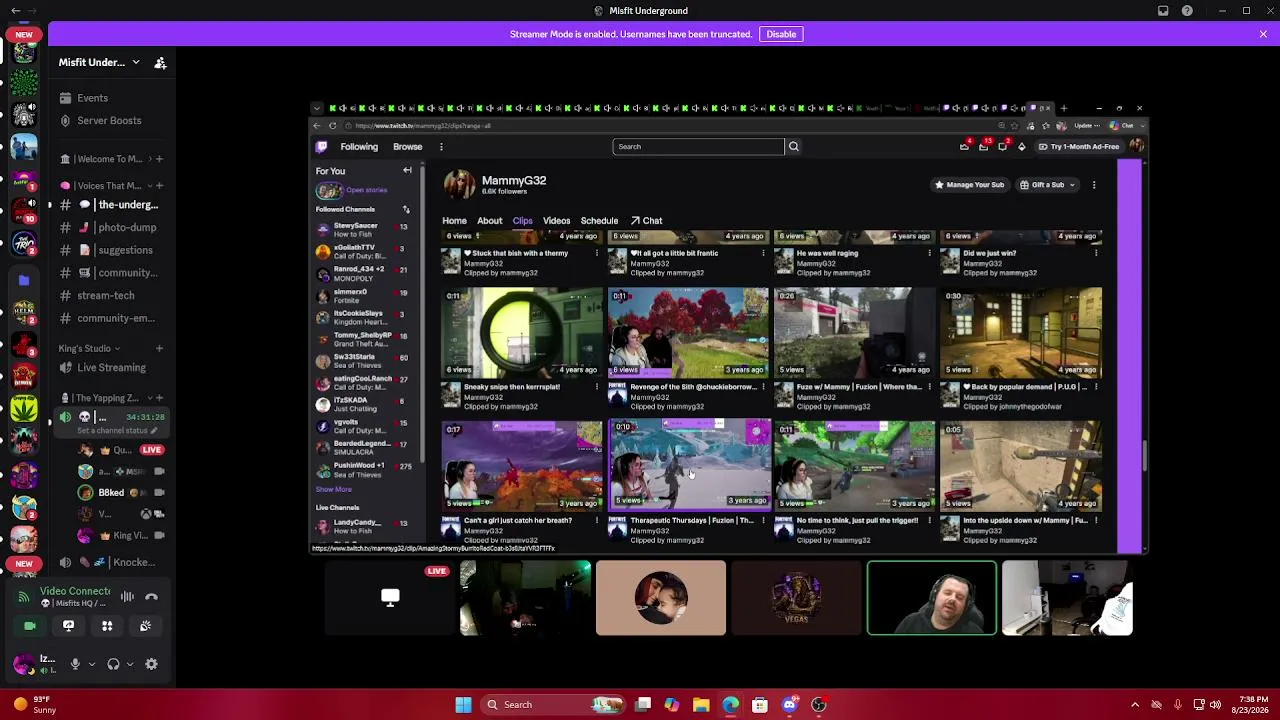This screenshot has height=720, width=1280.
Task: Create a channel in the King's Studio category
Action: pyautogui.click(x=160, y=349)
